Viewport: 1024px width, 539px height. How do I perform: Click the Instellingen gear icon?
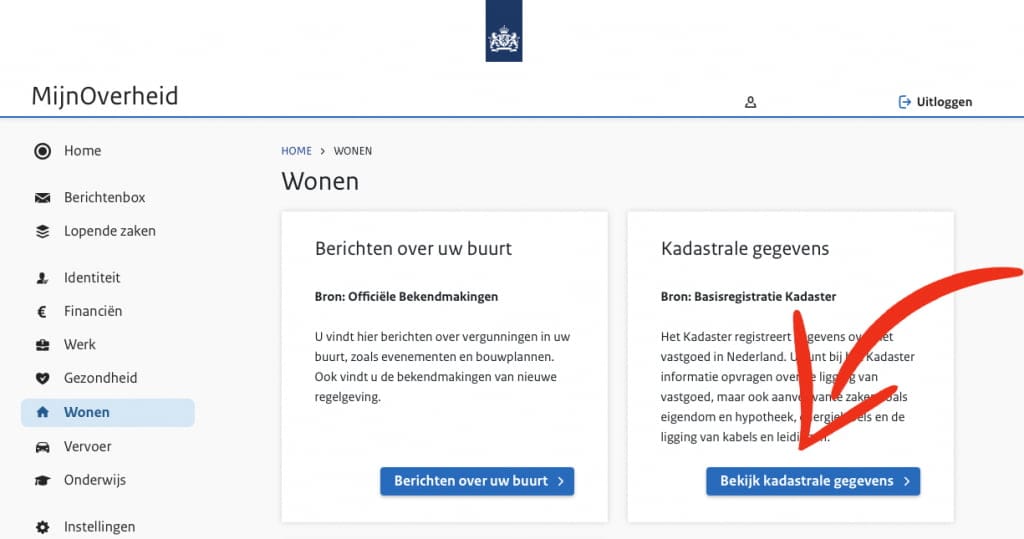[42, 527]
